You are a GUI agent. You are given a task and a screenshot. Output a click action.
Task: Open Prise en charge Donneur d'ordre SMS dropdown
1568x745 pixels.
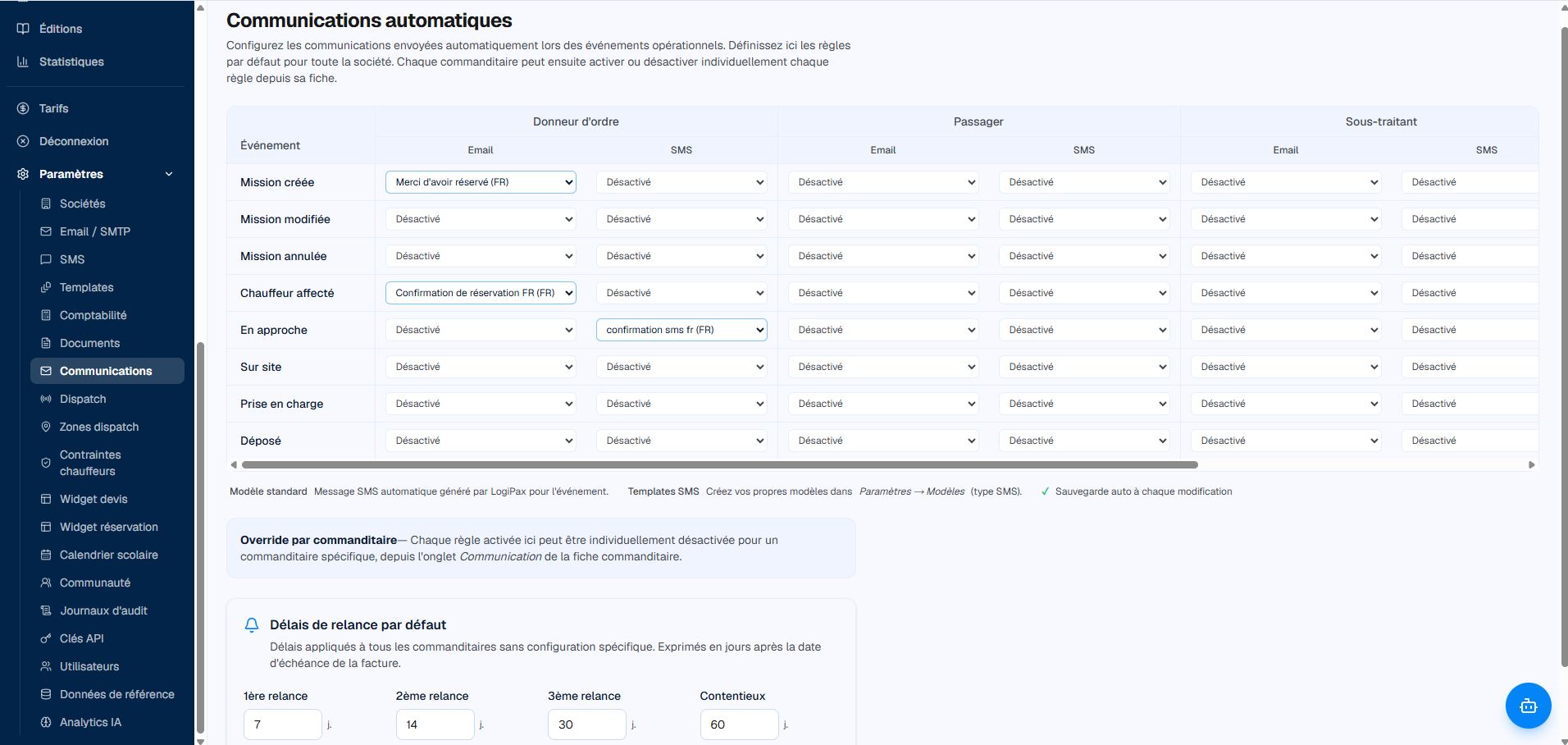tap(681, 404)
